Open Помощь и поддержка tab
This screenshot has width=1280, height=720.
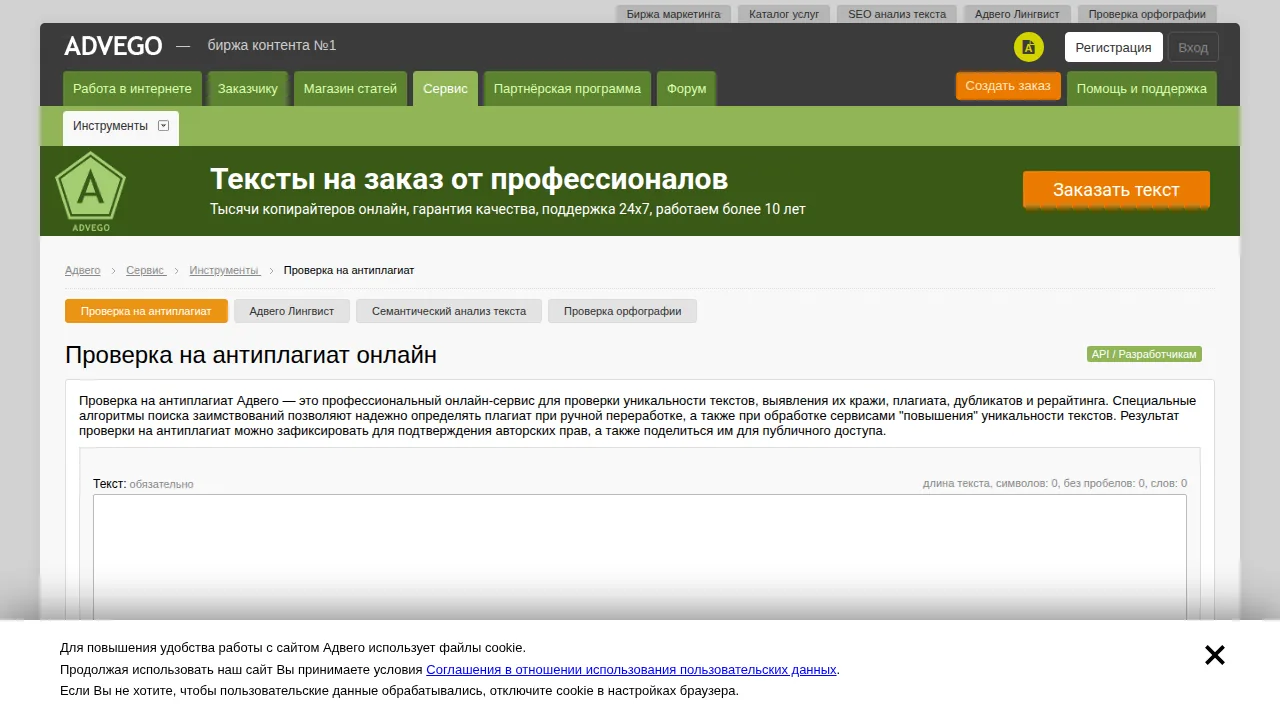(1142, 89)
